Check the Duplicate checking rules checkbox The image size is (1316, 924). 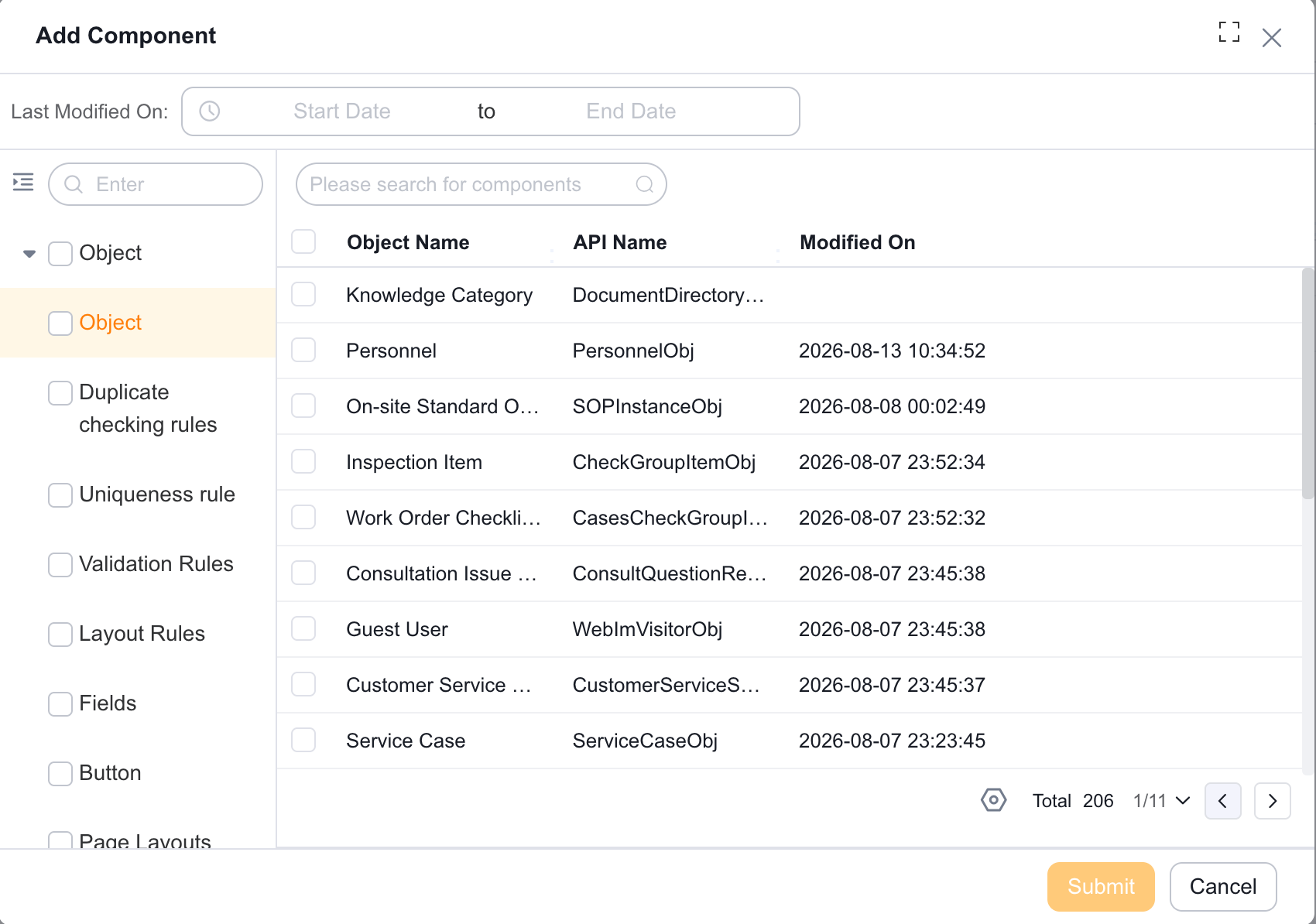[60, 392]
